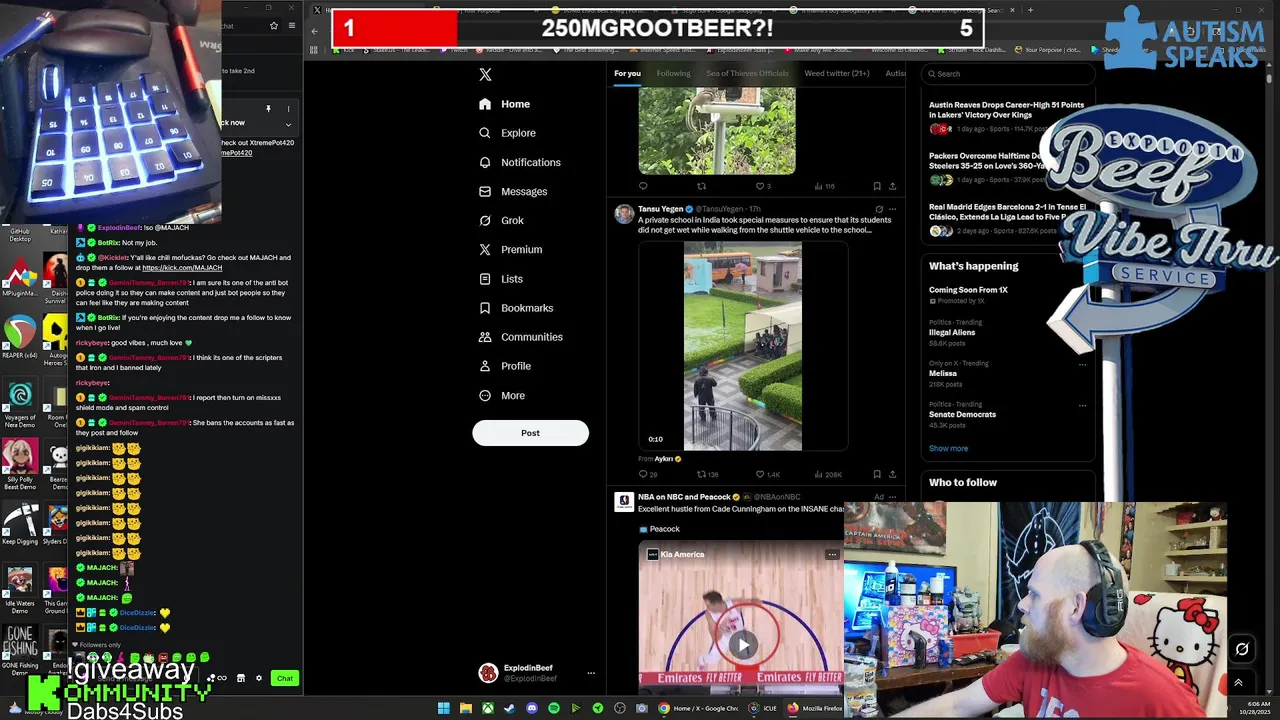Reply to the top feed post

(x=643, y=186)
